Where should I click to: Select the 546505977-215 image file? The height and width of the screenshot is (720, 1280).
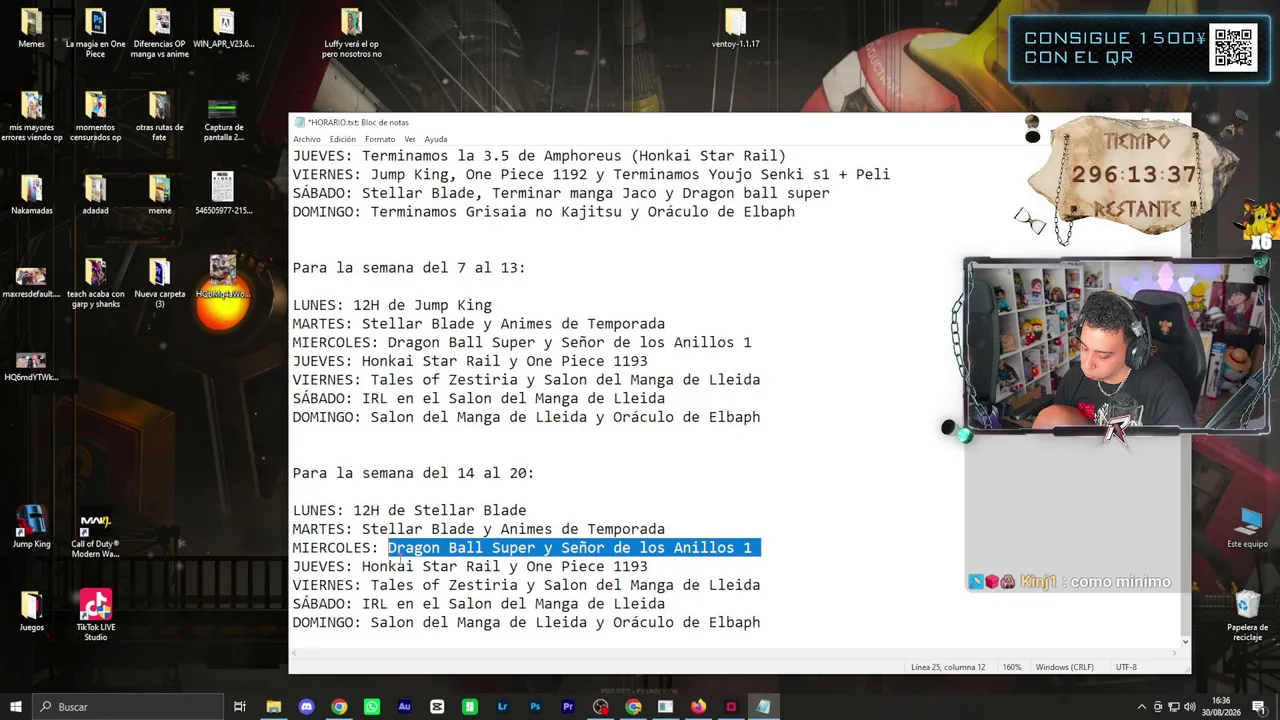coord(223,193)
